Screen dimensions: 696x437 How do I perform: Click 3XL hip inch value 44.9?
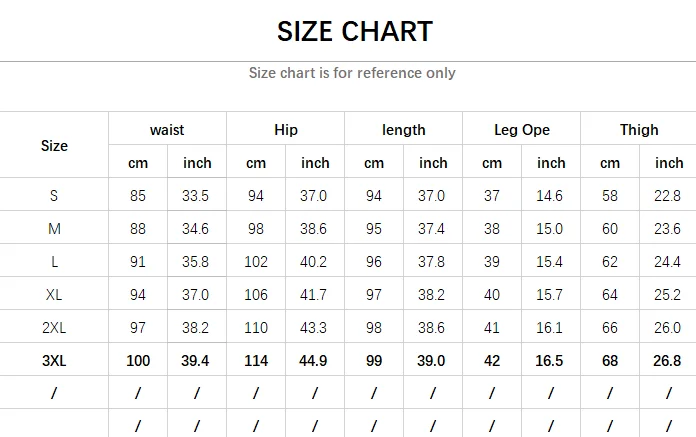coord(314,361)
